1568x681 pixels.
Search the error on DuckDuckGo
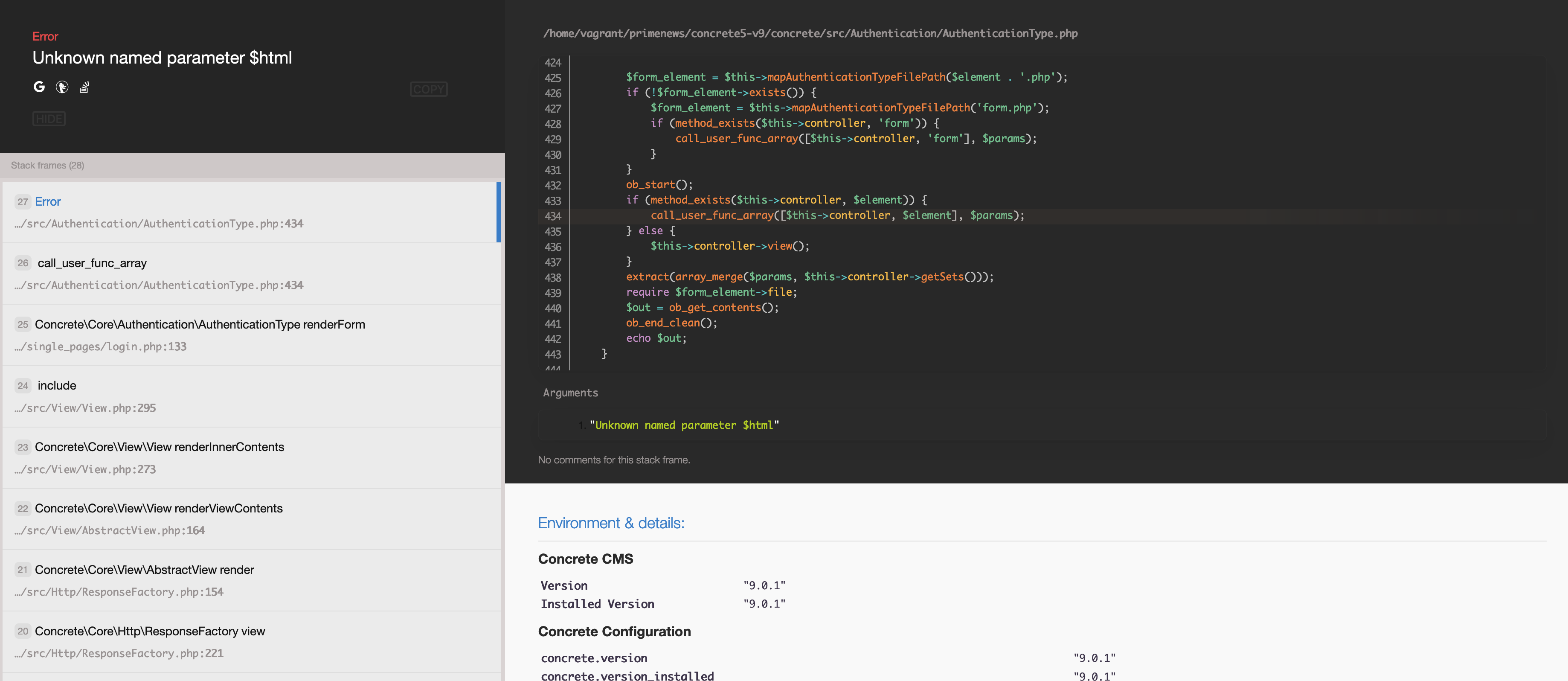point(62,87)
